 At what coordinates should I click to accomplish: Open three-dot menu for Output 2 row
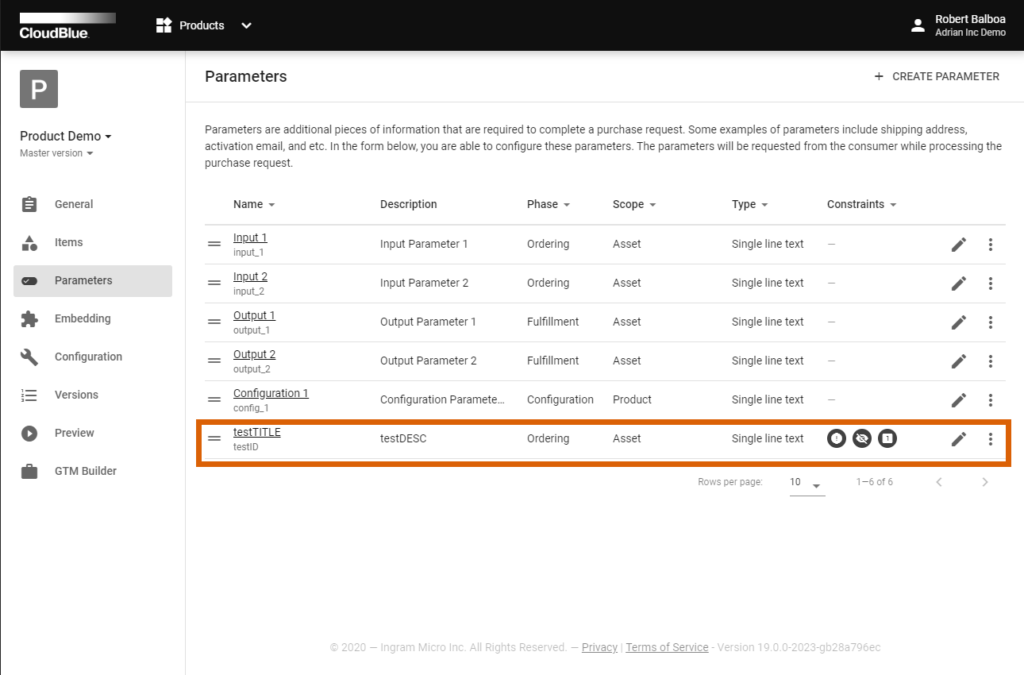point(990,361)
